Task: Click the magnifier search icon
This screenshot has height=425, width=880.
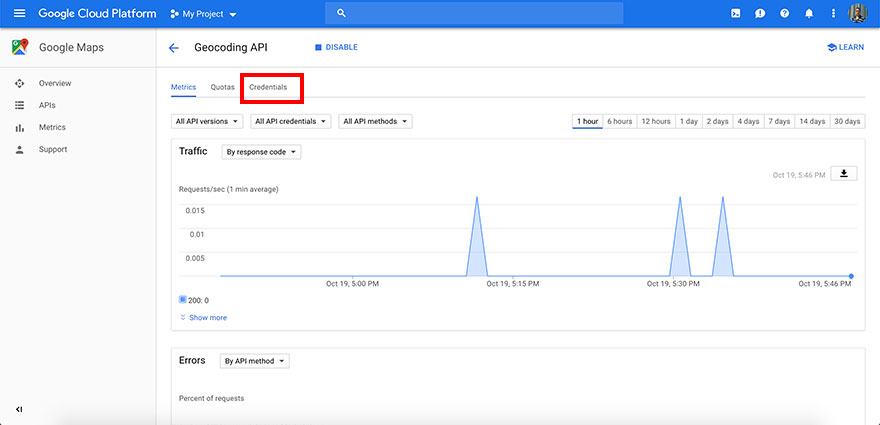Action: [341, 13]
